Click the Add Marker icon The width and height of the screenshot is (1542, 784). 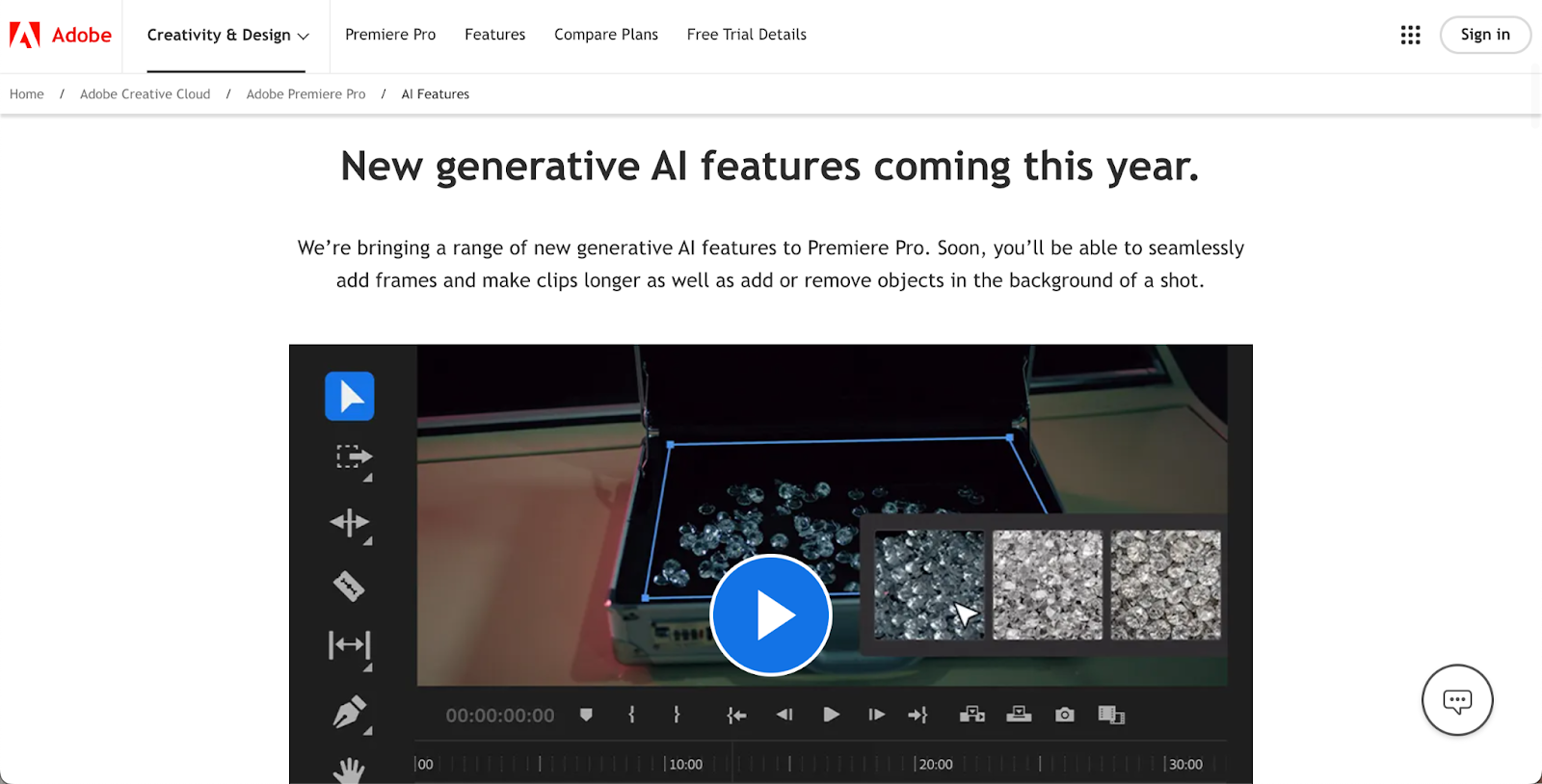pos(586,715)
